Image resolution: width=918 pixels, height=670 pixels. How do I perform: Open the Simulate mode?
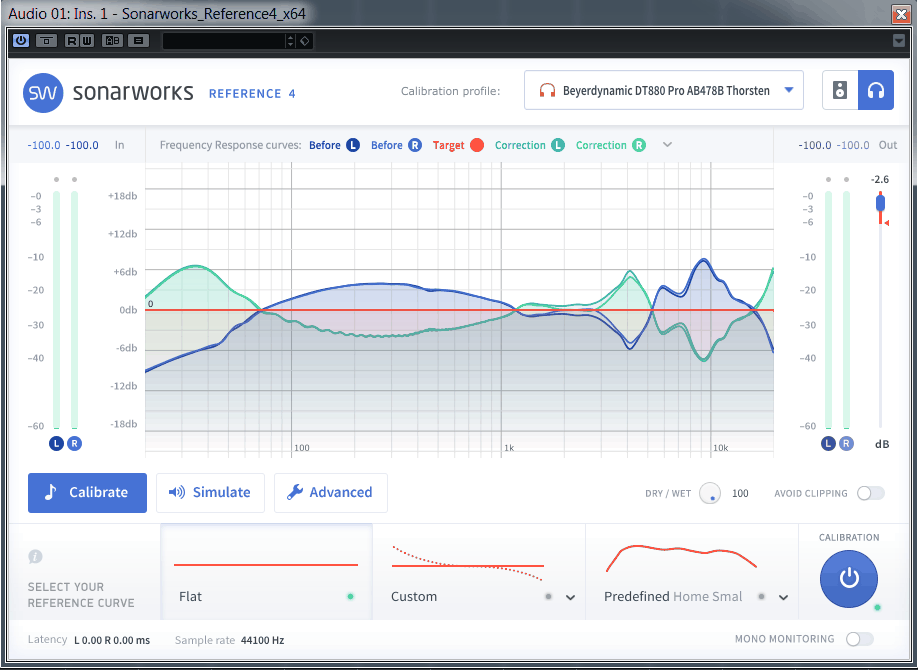(x=210, y=493)
